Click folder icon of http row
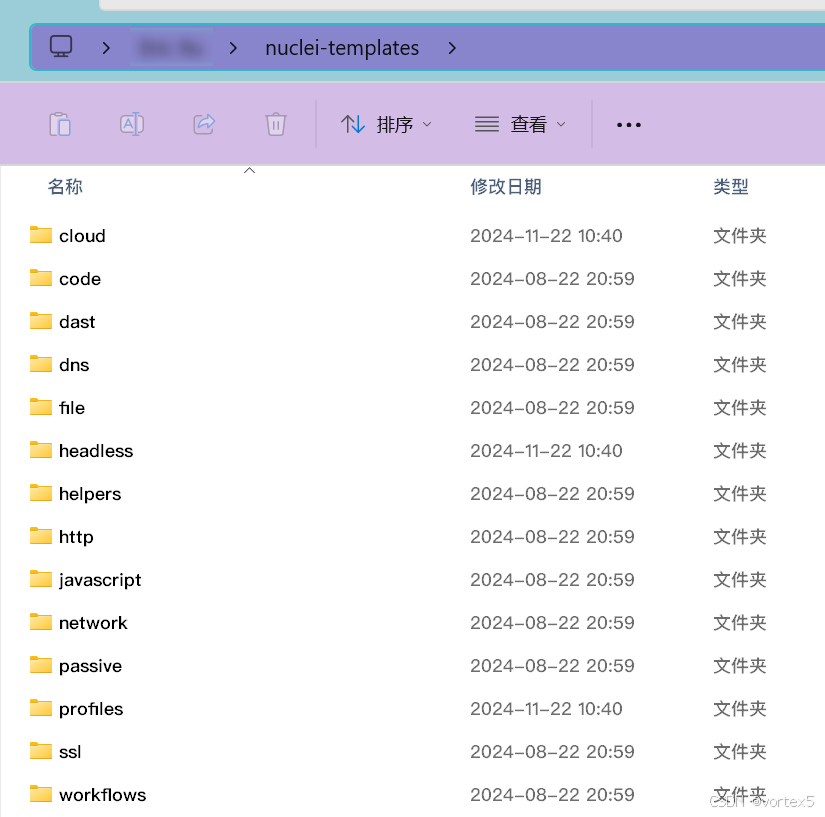The width and height of the screenshot is (825, 817). tap(41, 536)
